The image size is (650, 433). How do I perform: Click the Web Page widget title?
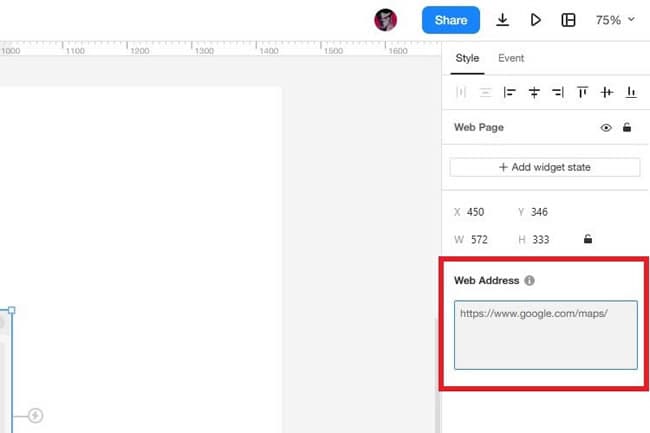click(479, 128)
